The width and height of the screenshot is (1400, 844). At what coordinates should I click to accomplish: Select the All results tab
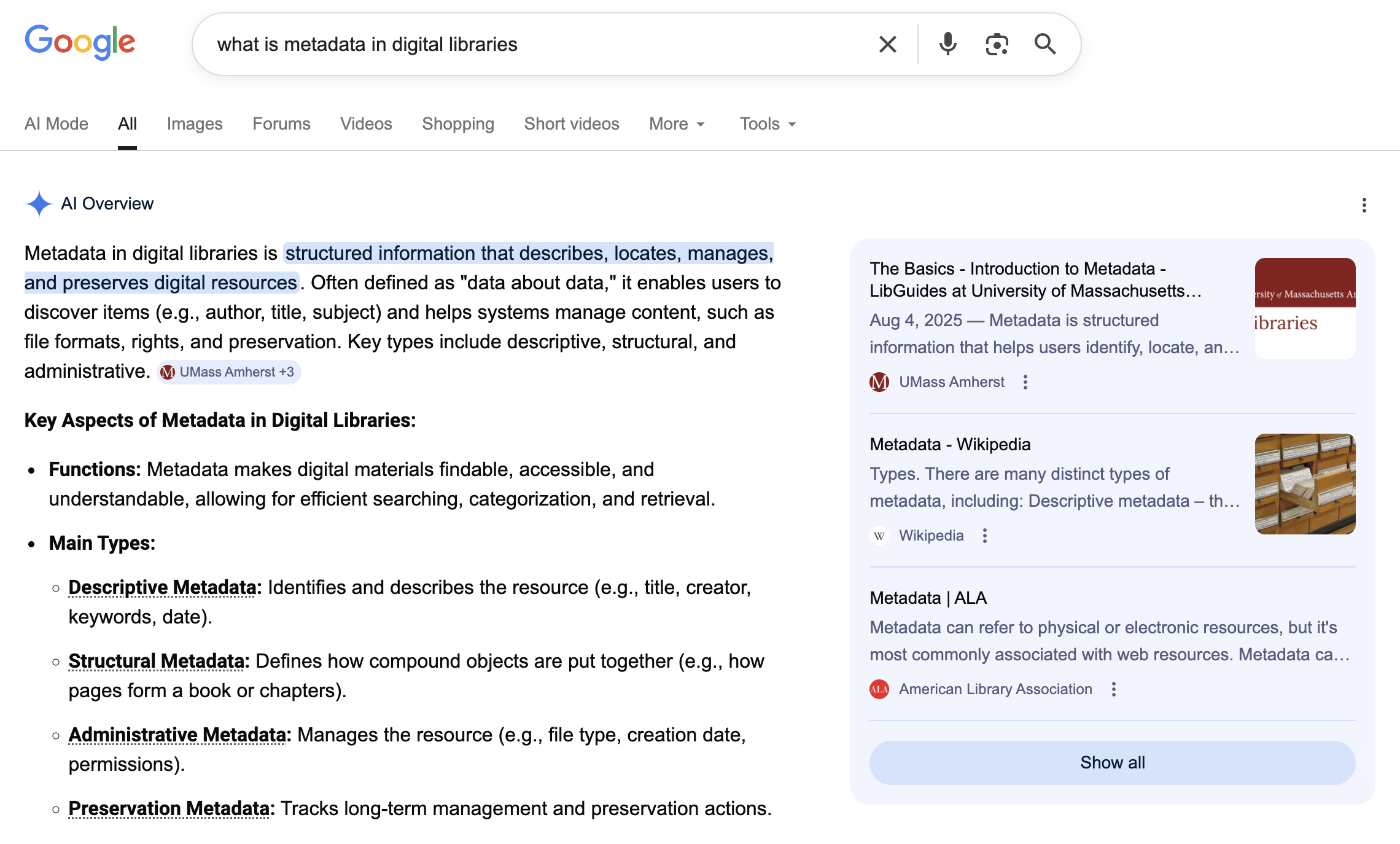[x=127, y=124]
